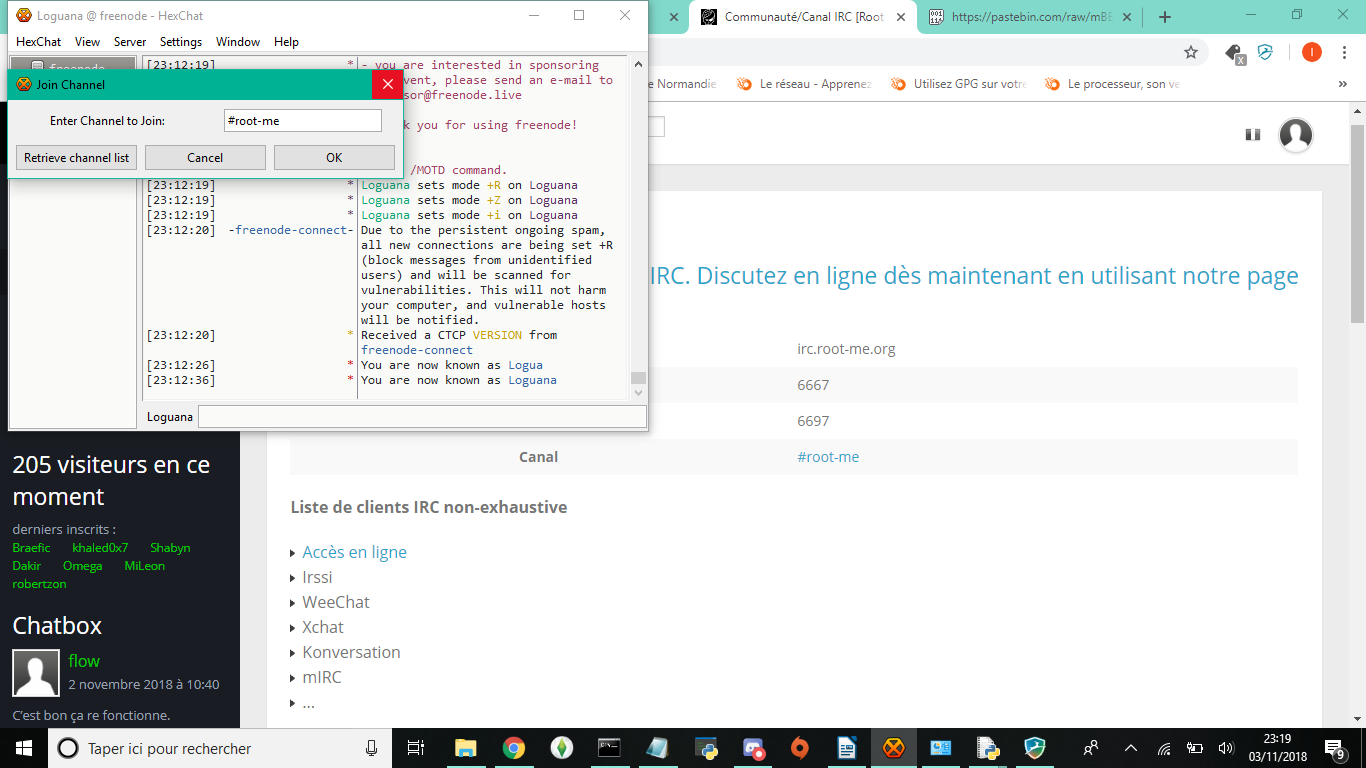Click member name Shabyn
The image size is (1366, 768).
click(170, 548)
